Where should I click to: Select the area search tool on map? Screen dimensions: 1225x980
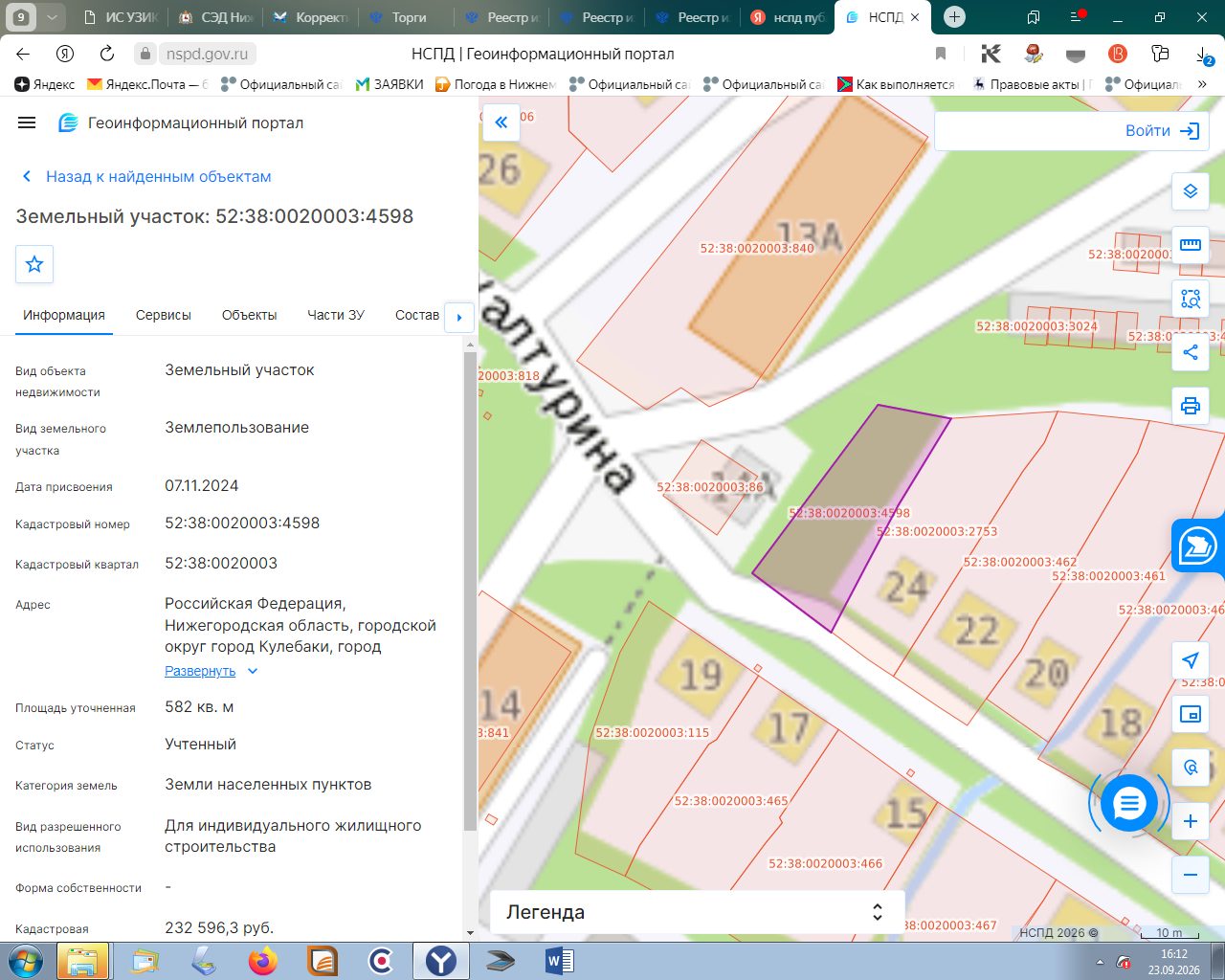pyautogui.click(x=1191, y=299)
